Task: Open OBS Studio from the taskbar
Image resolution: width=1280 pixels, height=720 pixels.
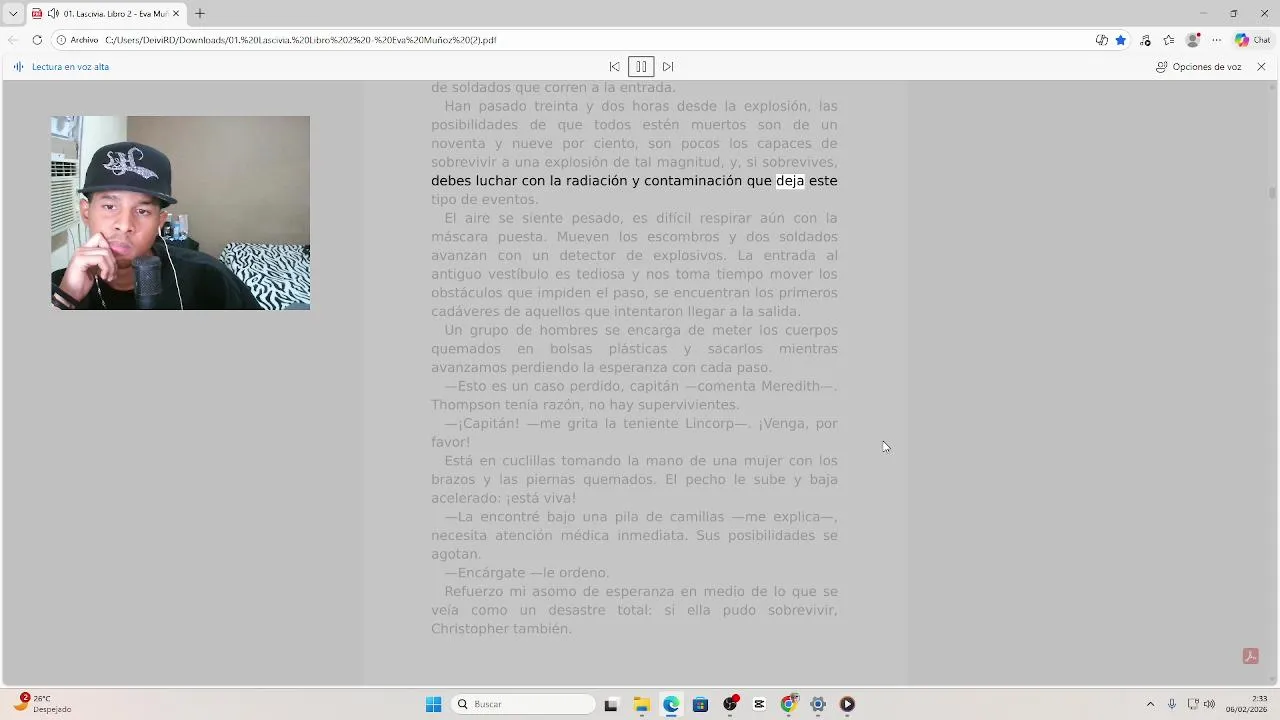Action: coord(730,704)
